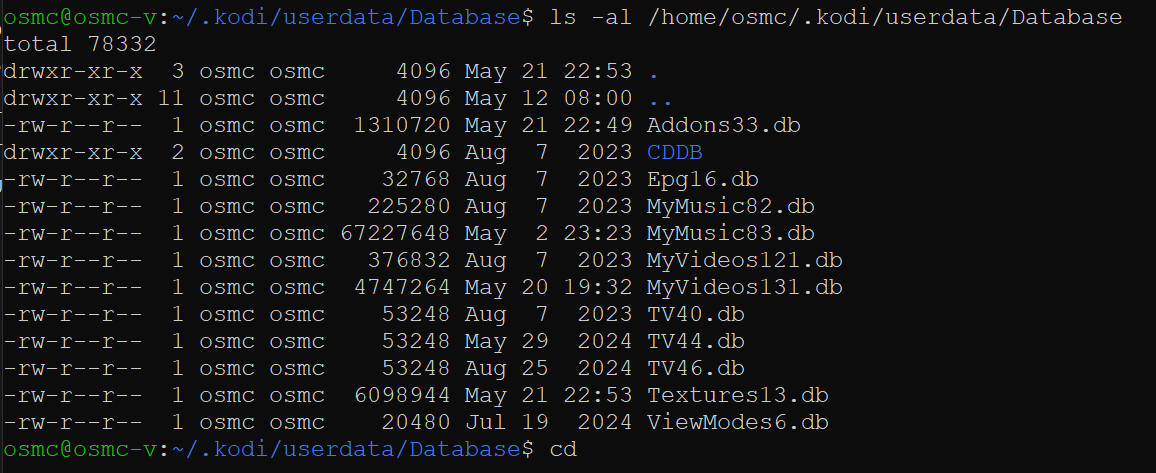The width and height of the screenshot is (1156, 473).
Task: Click the ViewModes6.db filename
Action: pos(737,422)
